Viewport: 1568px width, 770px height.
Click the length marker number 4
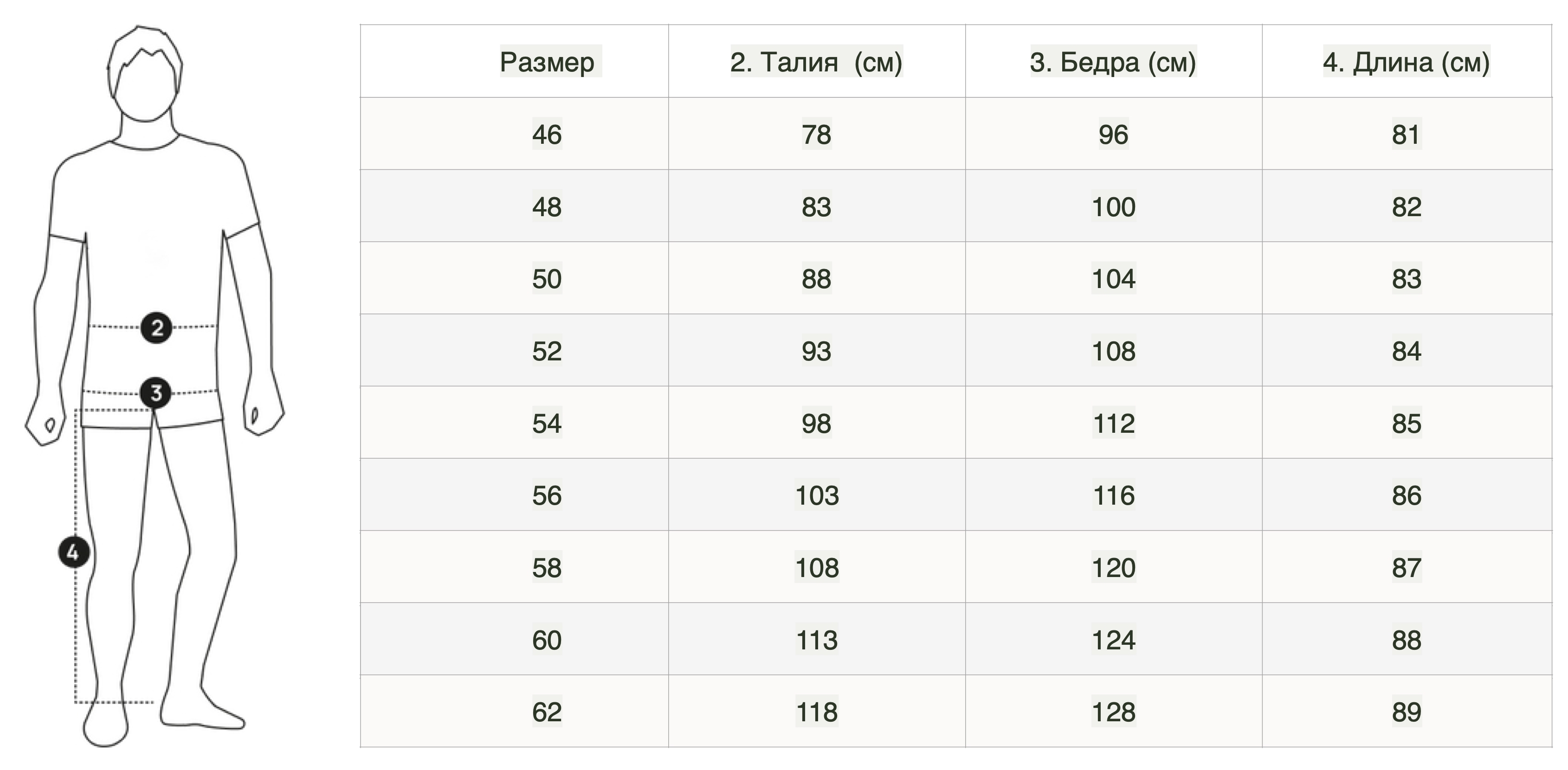point(74,552)
